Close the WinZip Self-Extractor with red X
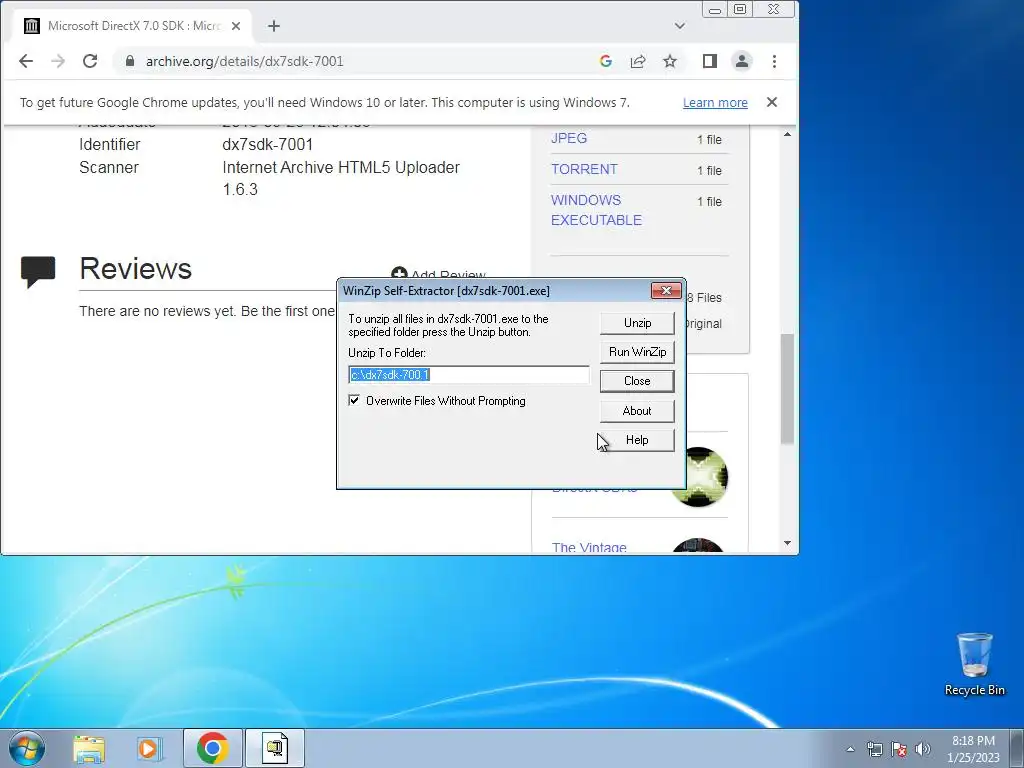This screenshot has height=768, width=1024. (666, 291)
